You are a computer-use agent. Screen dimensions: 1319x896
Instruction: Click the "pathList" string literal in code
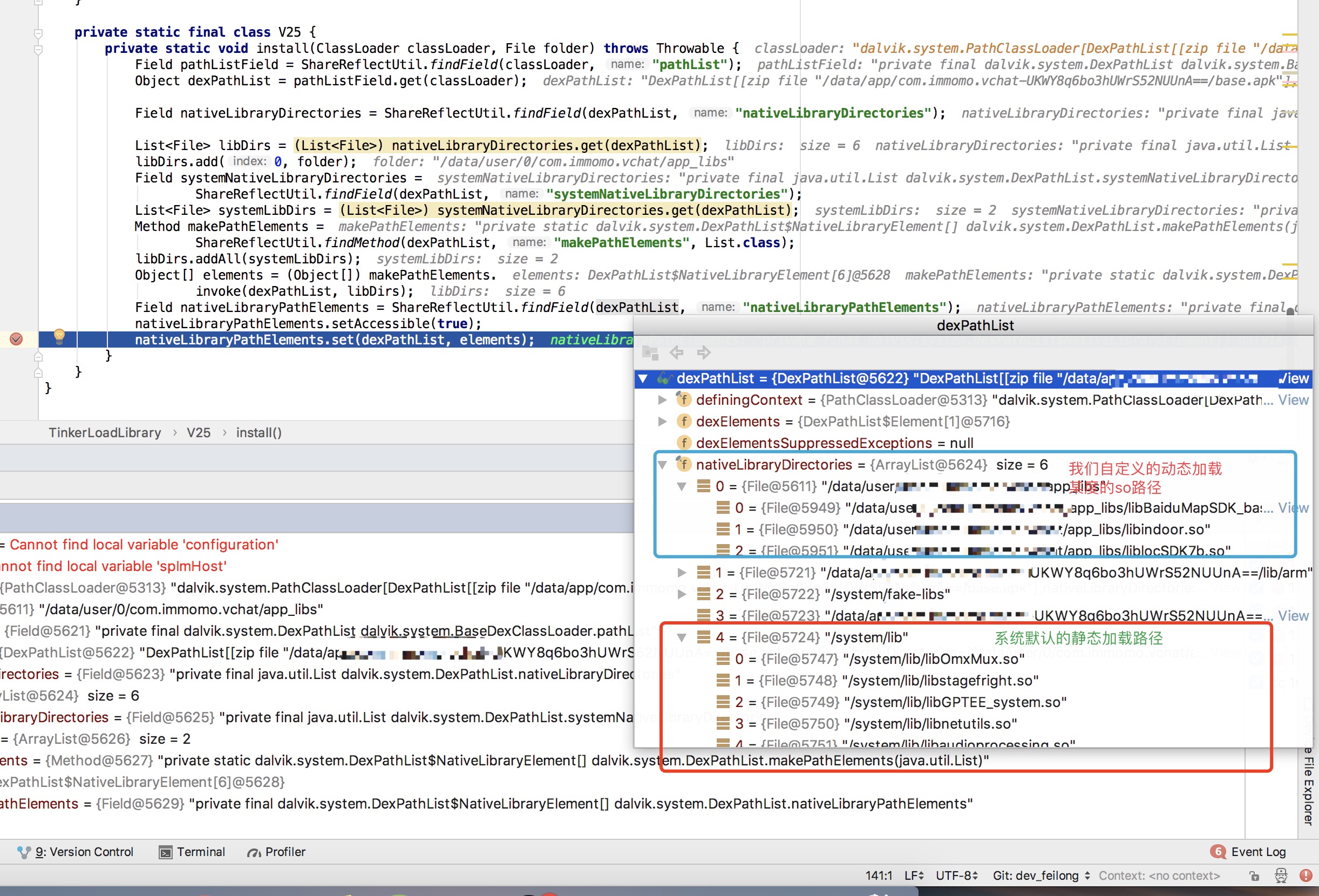pos(690,65)
